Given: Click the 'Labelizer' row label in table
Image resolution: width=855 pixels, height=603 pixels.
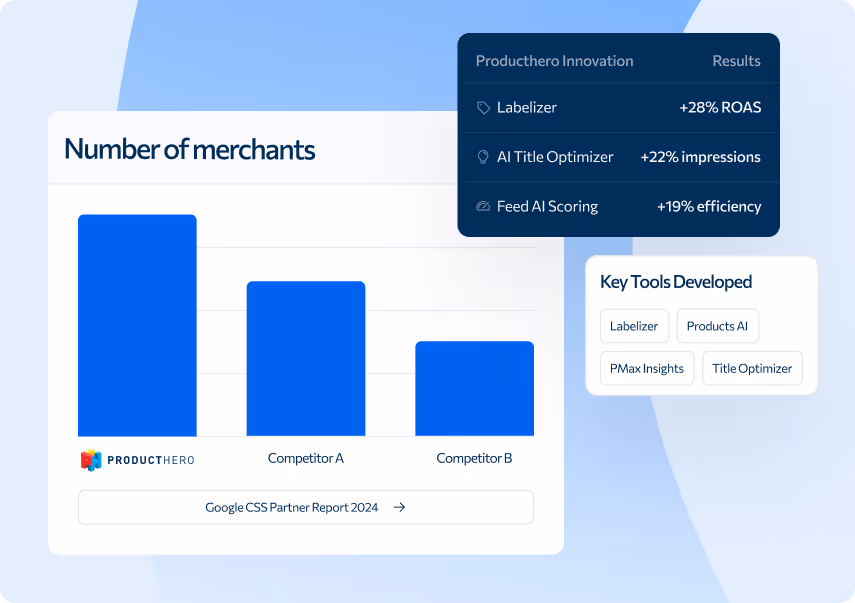Looking at the screenshot, I should tap(527, 107).
